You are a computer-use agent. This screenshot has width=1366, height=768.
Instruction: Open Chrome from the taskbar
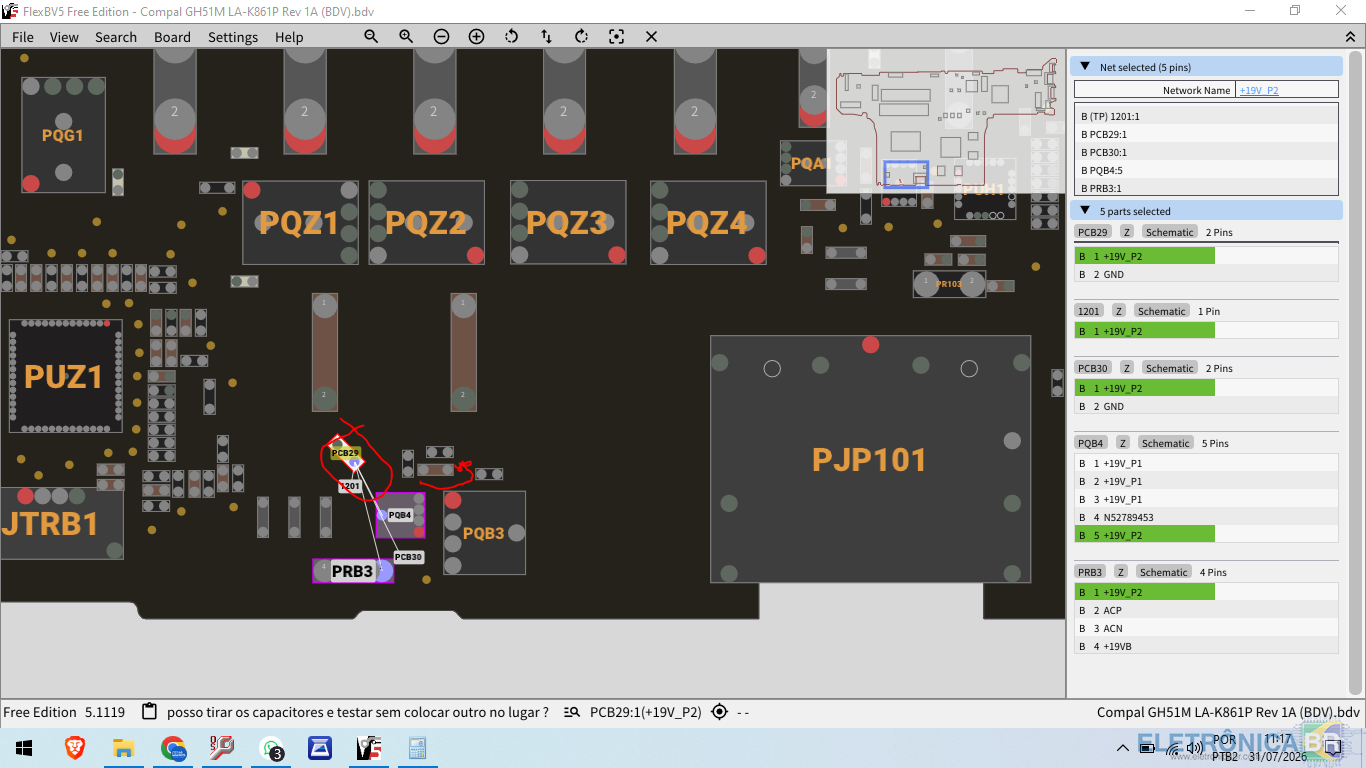pyautogui.click(x=173, y=748)
